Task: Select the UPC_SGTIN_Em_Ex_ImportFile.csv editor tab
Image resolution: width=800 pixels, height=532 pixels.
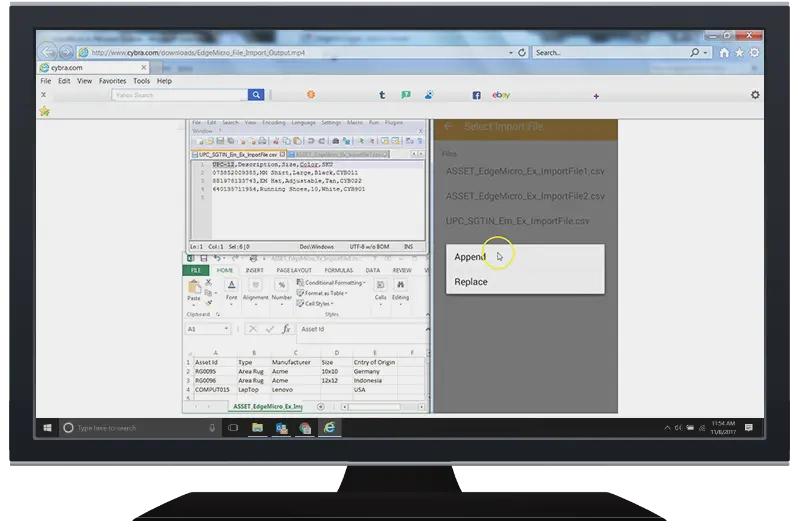Action: click(235, 155)
